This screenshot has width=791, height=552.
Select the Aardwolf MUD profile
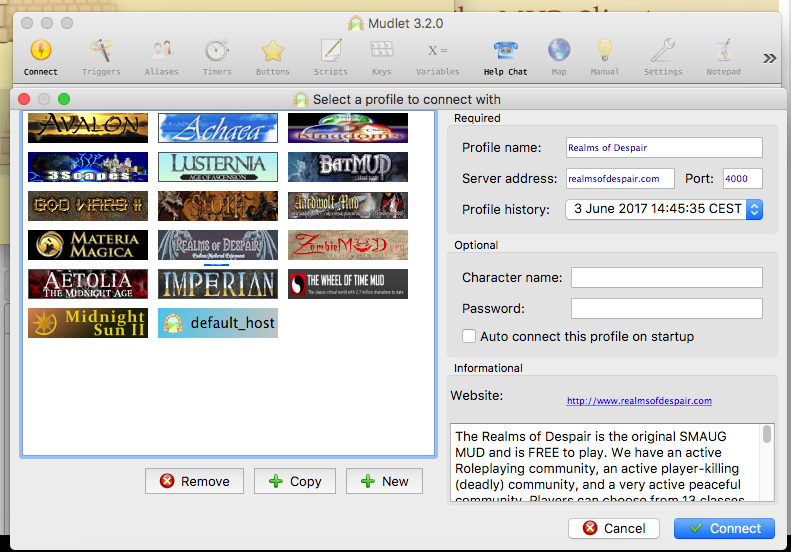point(348,205)
